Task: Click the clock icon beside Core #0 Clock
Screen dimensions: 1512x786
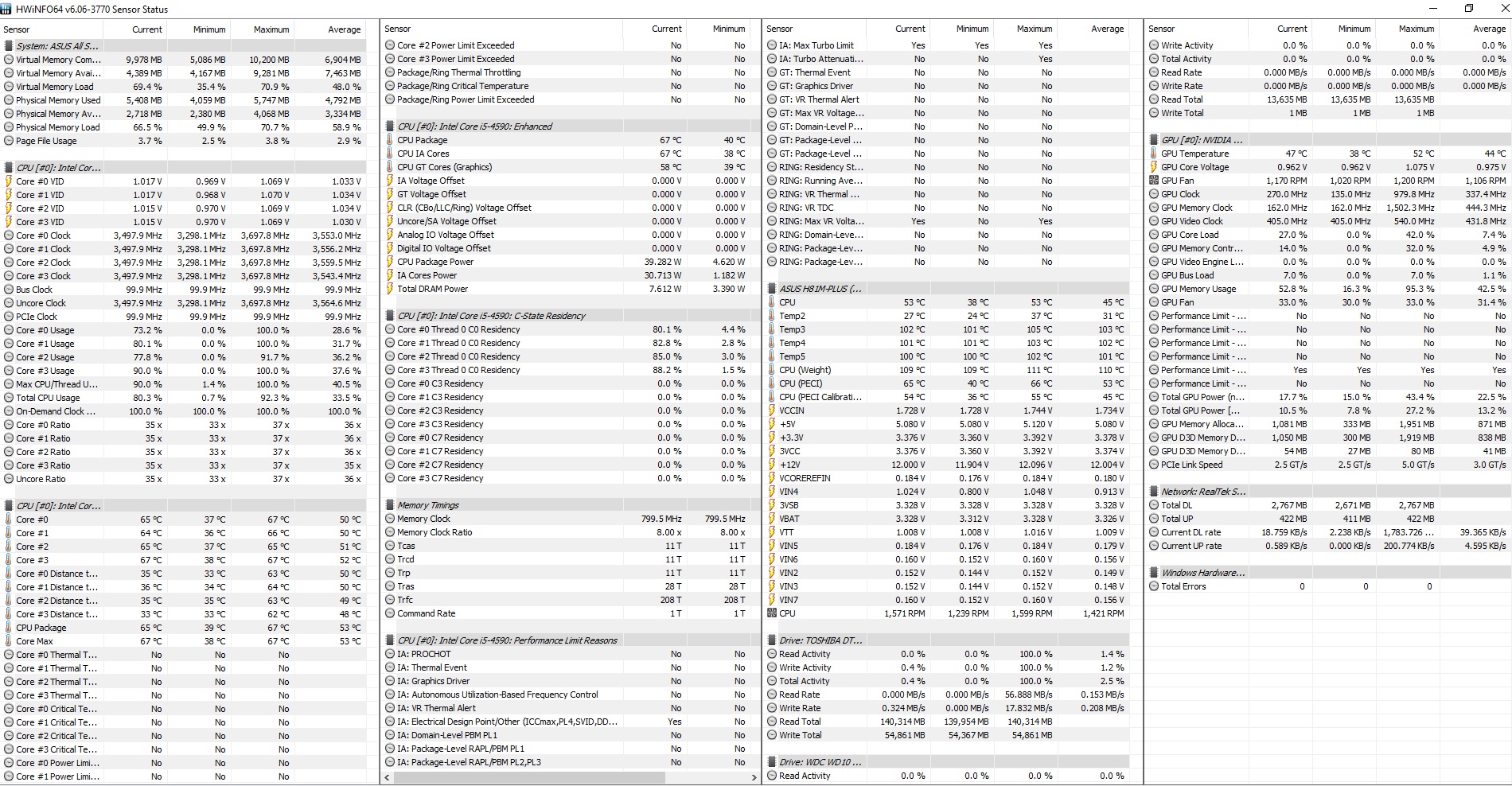Action: click(9, 235)
